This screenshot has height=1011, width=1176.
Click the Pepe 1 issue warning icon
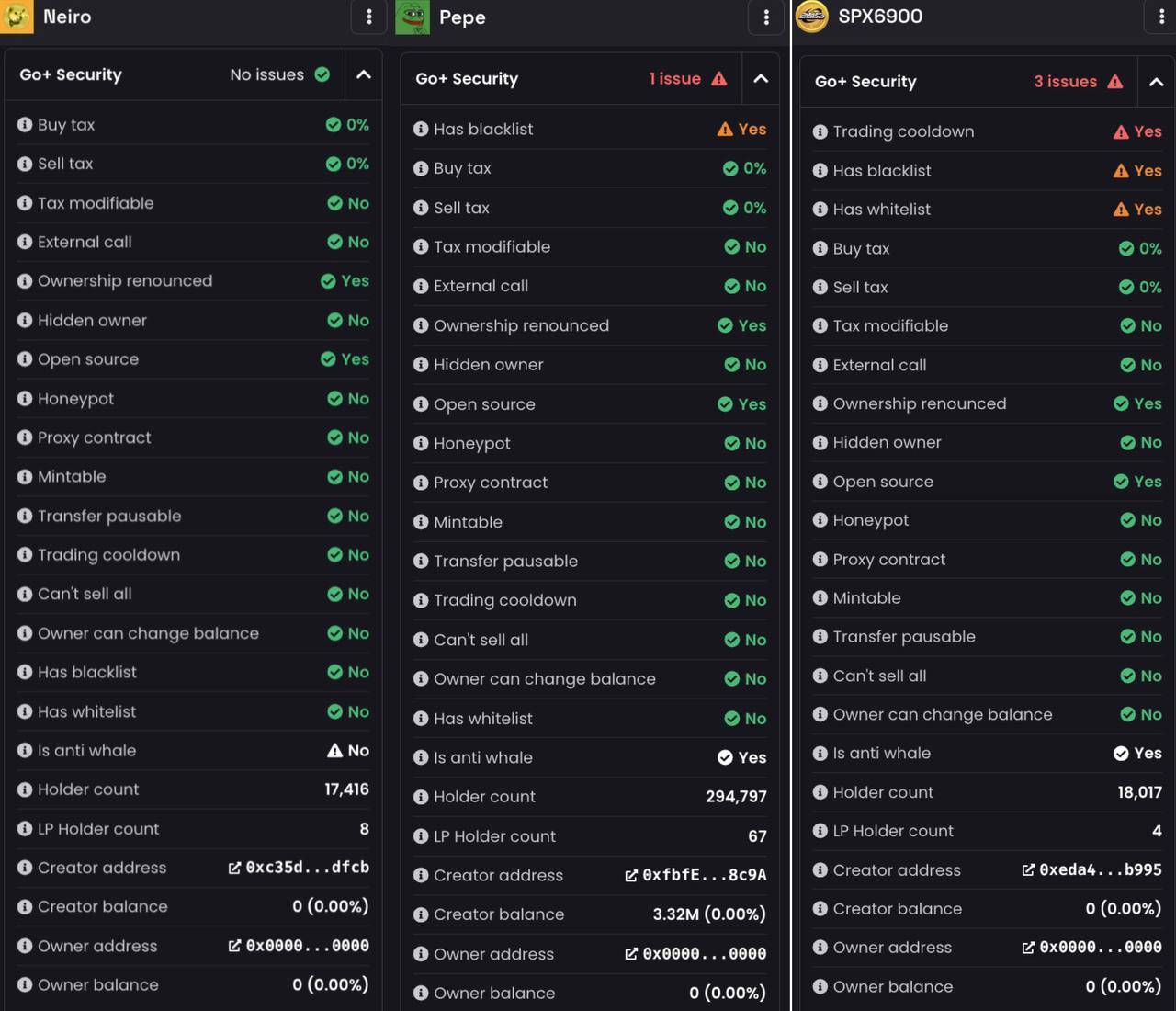tap(719, 79)
